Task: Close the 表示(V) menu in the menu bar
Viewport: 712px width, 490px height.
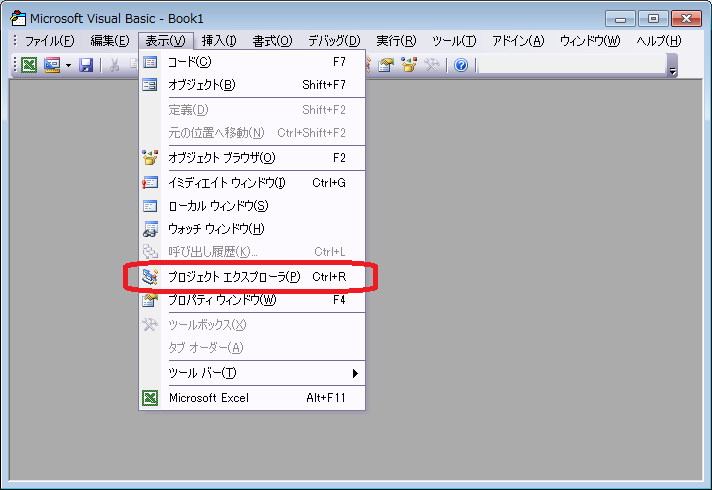Action: pyautogui.click(x=165, y=41)
